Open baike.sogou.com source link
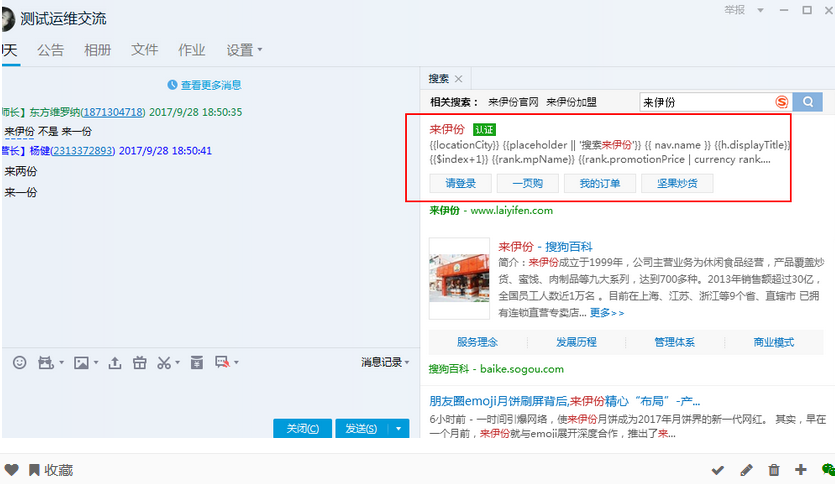 point(522,369)
